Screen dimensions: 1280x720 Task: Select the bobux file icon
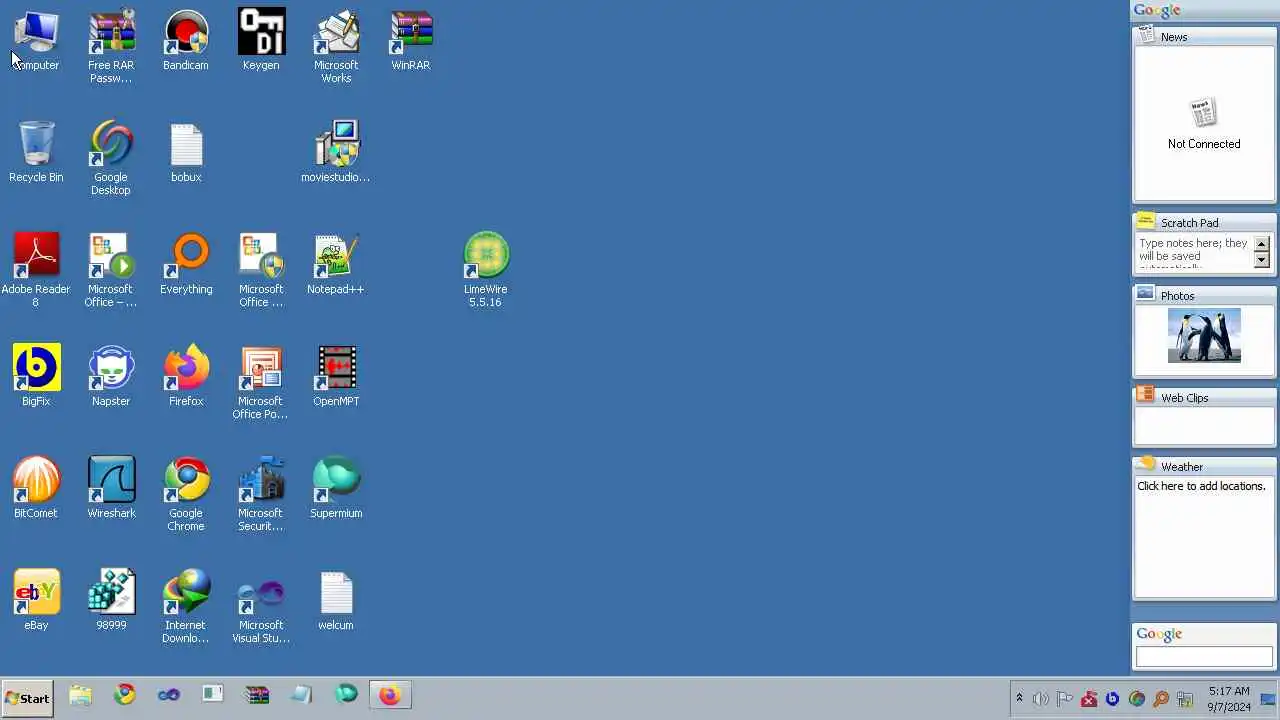(186, 152)
